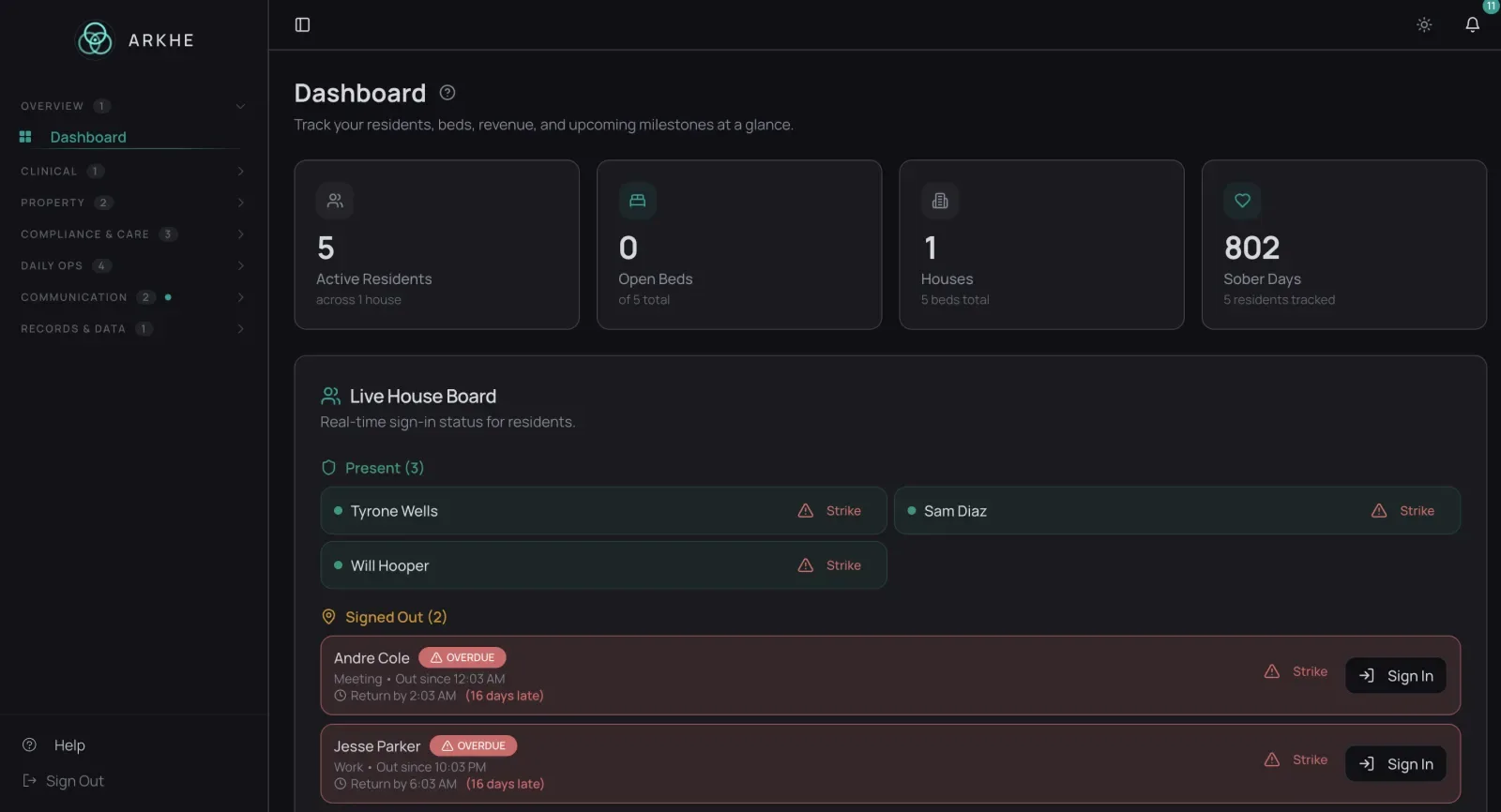Click the Live House Board people icon
This screenshot has height=812, width=1501.
[330, 396]
